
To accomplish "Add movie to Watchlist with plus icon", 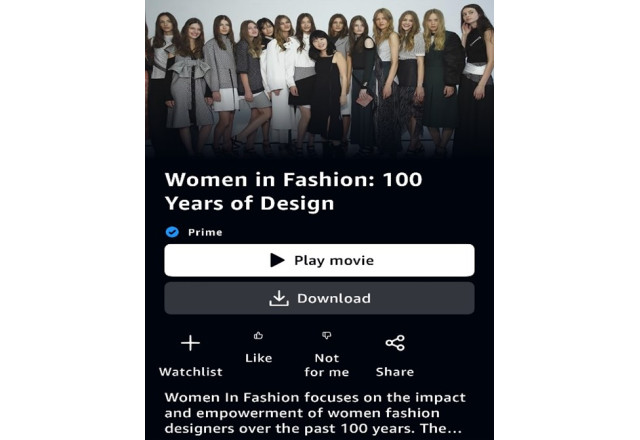I will point(190,343).
